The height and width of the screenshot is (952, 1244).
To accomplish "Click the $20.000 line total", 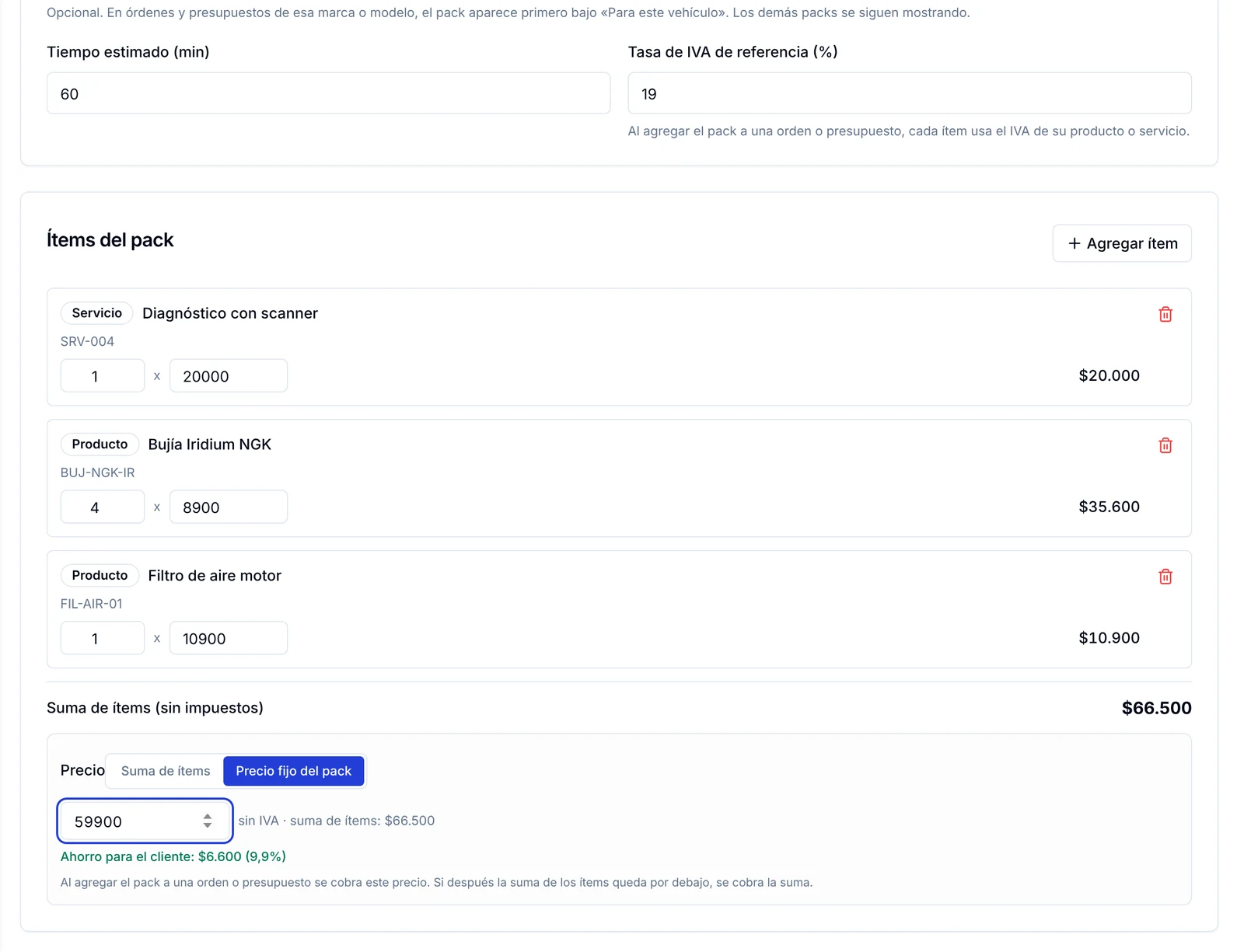I will [1109, 375].
